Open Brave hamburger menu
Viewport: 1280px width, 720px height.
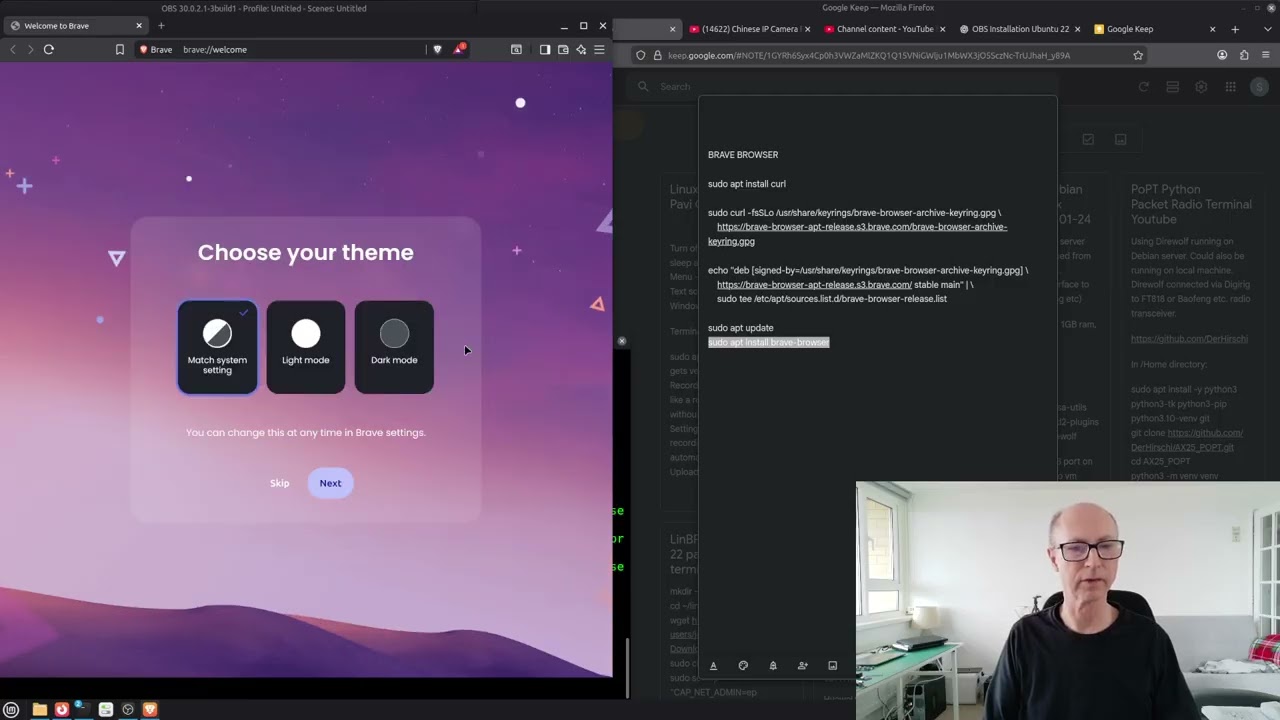tap(599, 49)
